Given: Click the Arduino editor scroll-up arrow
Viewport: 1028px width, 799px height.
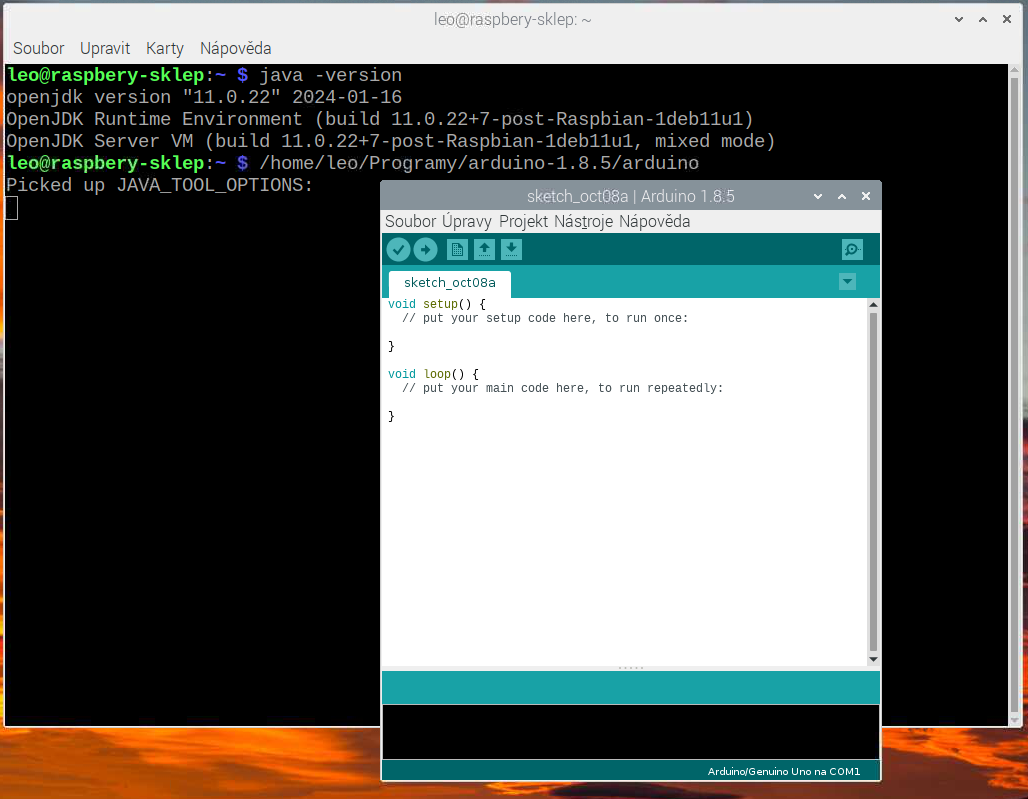Looking at the screenshot, I should (873, 305).
